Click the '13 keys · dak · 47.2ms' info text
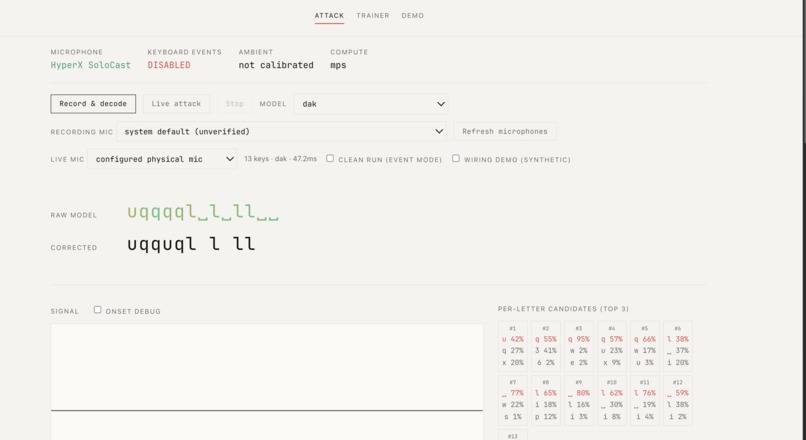 [281, 159]
